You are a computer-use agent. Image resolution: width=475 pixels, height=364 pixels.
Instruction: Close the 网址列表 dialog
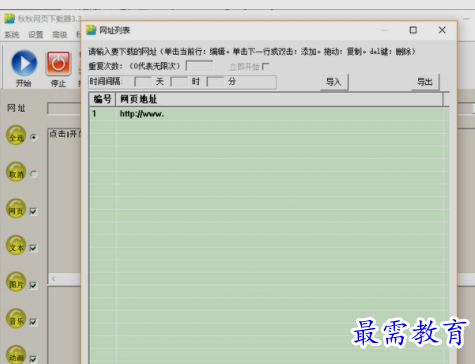tap(442, 30)
